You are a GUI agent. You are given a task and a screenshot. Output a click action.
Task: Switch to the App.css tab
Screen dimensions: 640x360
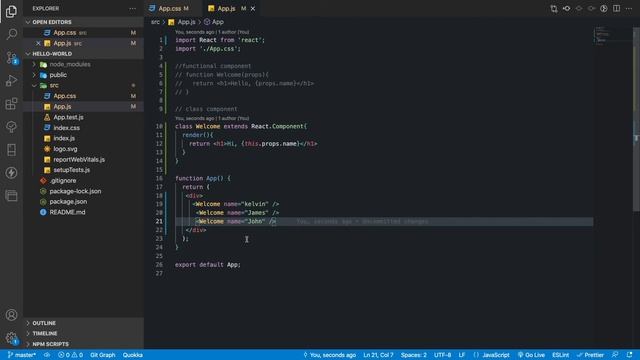tap(169, 9)
